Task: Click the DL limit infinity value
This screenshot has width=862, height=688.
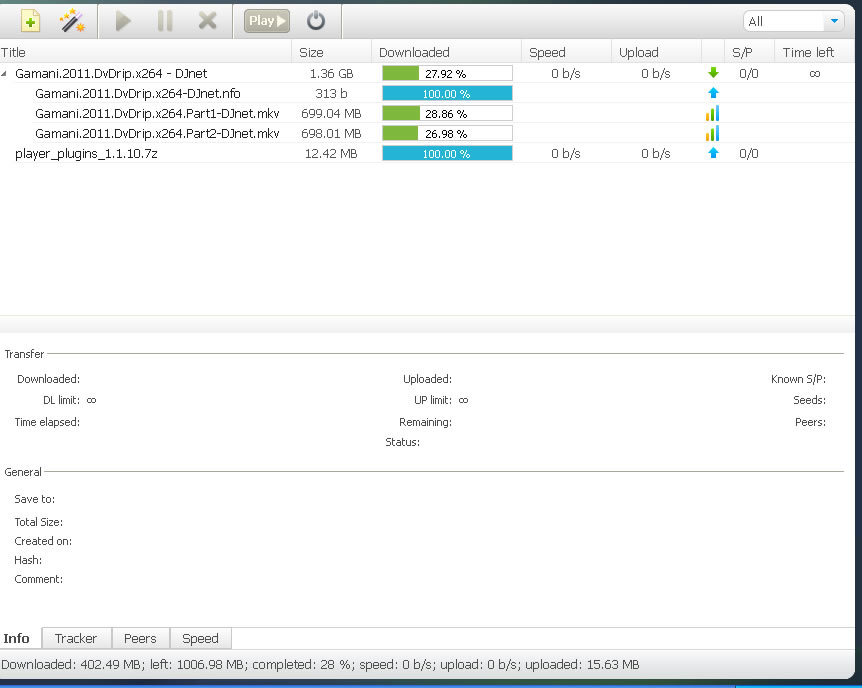Action: point(91,400)
